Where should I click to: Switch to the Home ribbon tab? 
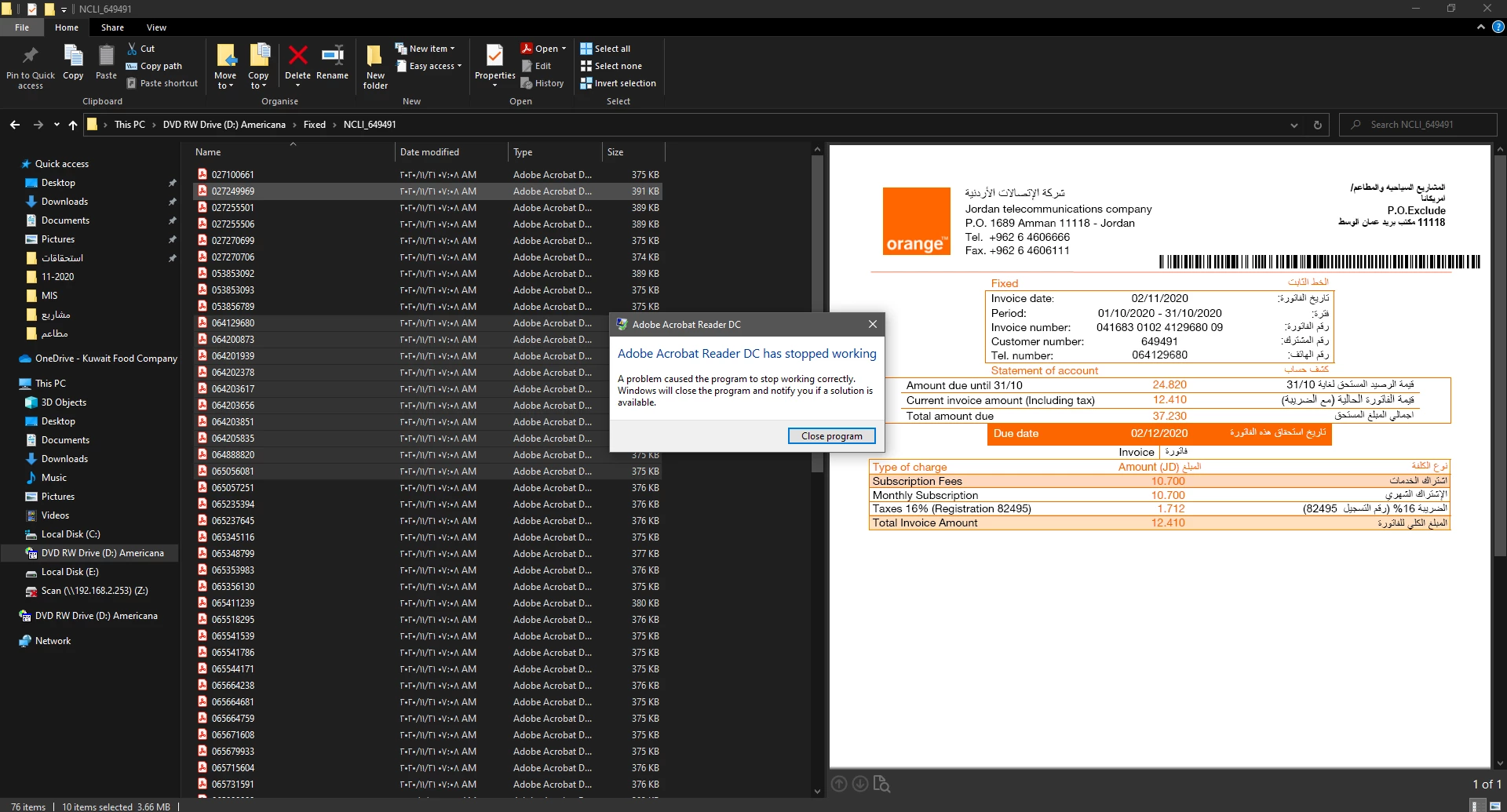pos(67,27)
